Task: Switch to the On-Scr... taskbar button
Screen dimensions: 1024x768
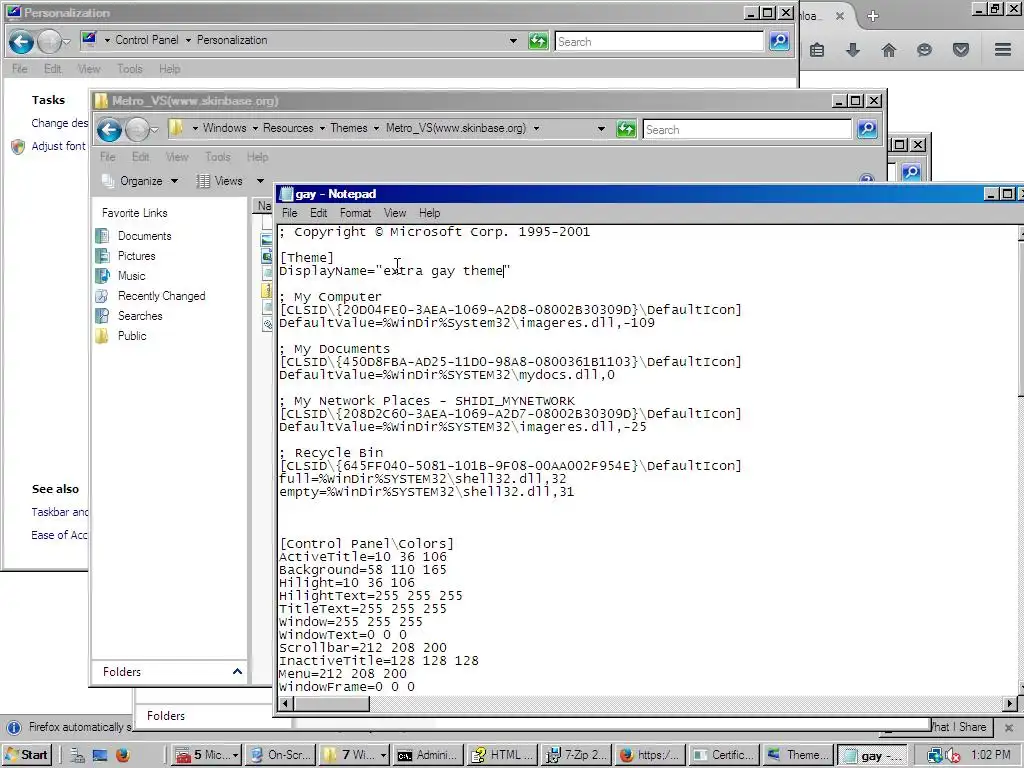Action: click(281, 755)
